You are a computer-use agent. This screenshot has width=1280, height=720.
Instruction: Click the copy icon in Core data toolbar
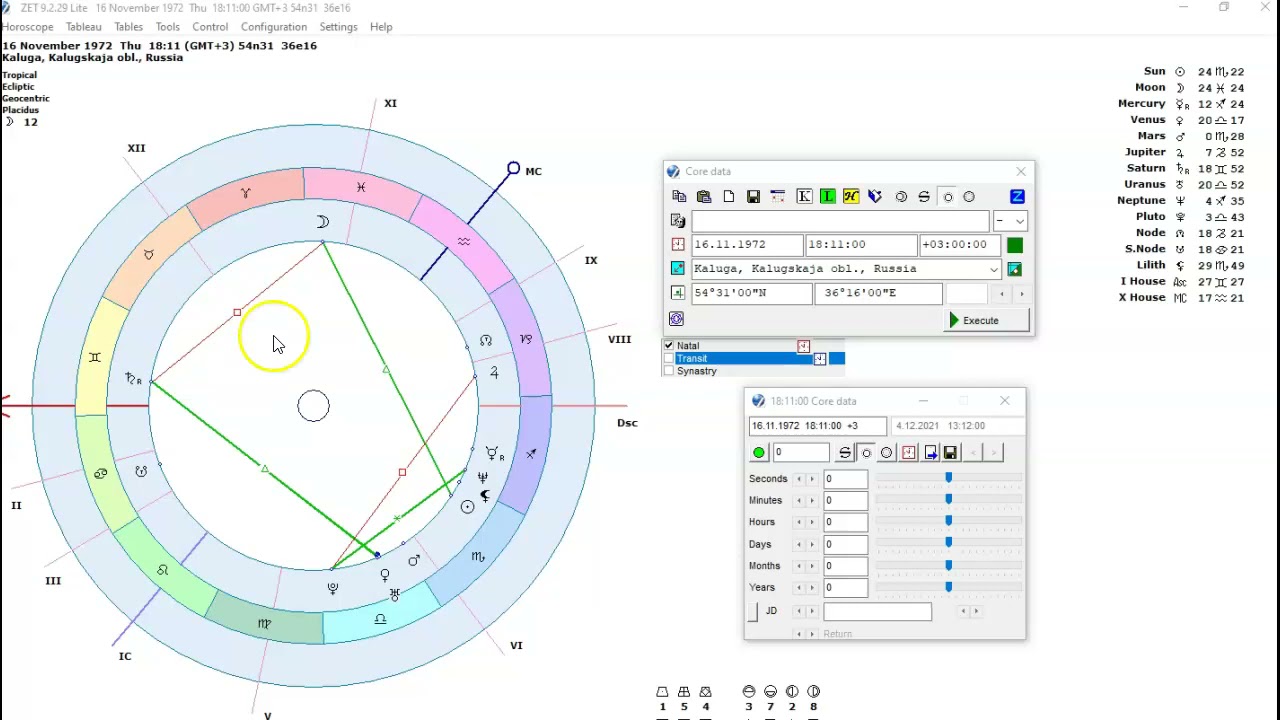[680, 197]
